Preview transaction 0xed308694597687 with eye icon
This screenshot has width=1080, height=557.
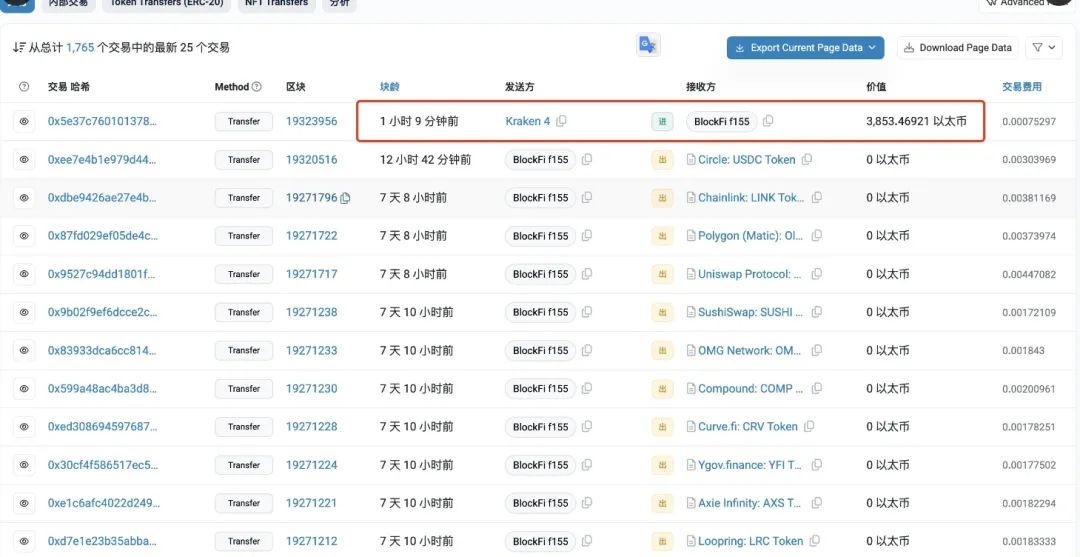24,427
